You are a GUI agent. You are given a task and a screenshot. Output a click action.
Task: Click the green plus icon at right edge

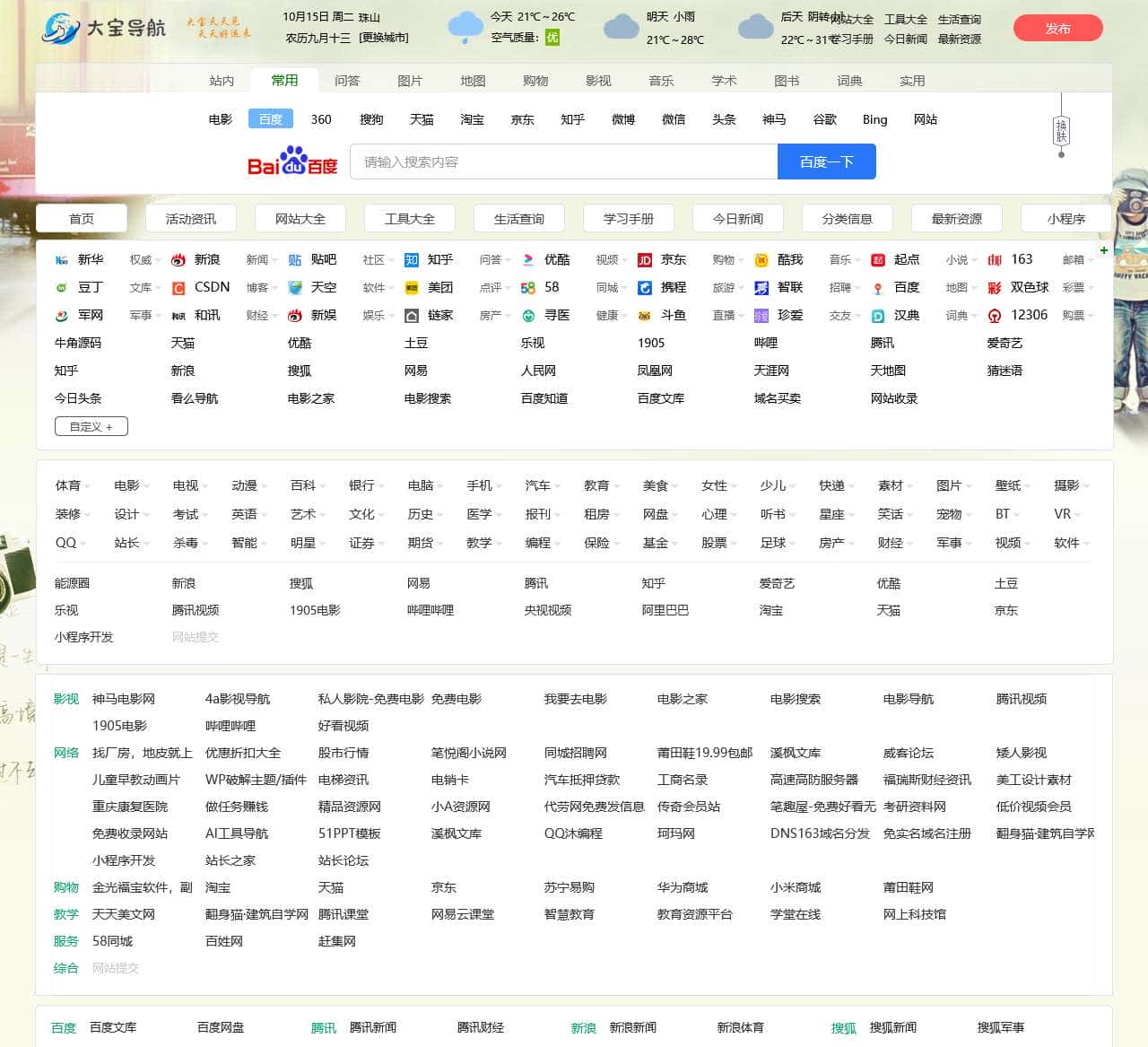1104,250
